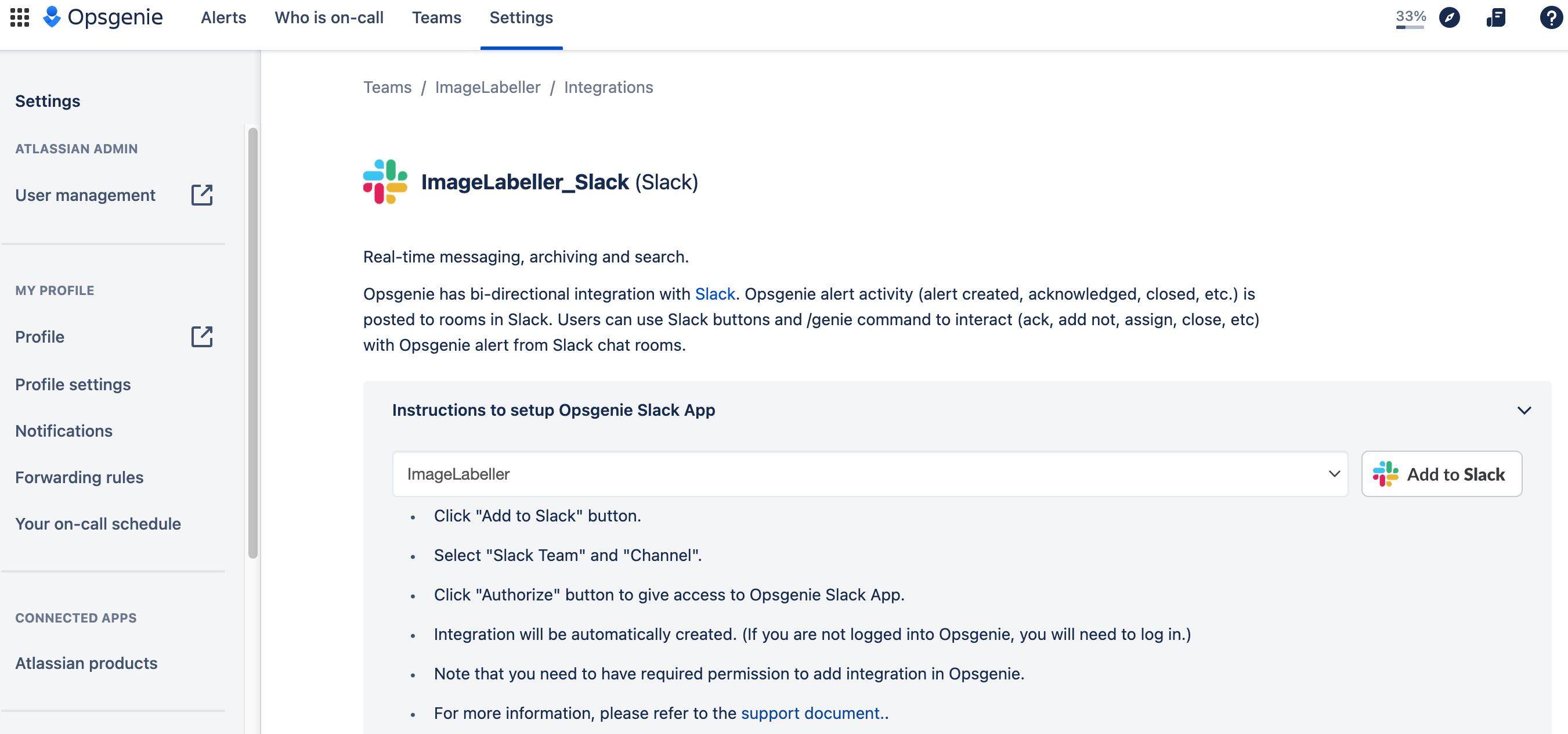This screenshot has width=1568, height=734.
Task: Click the User management menu item
Action: click(x=85, y=195)
